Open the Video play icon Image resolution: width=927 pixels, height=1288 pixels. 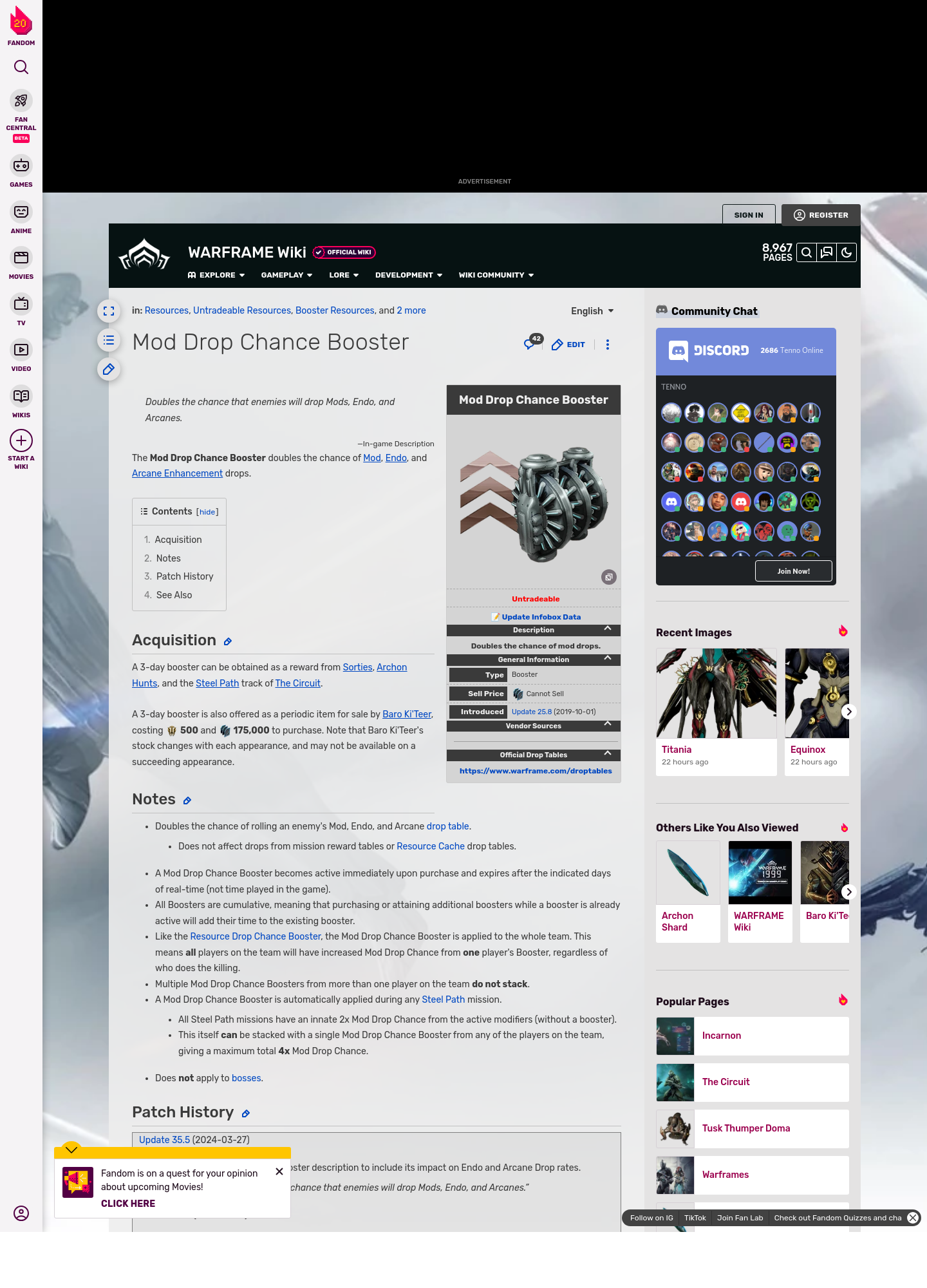point(21,350)
